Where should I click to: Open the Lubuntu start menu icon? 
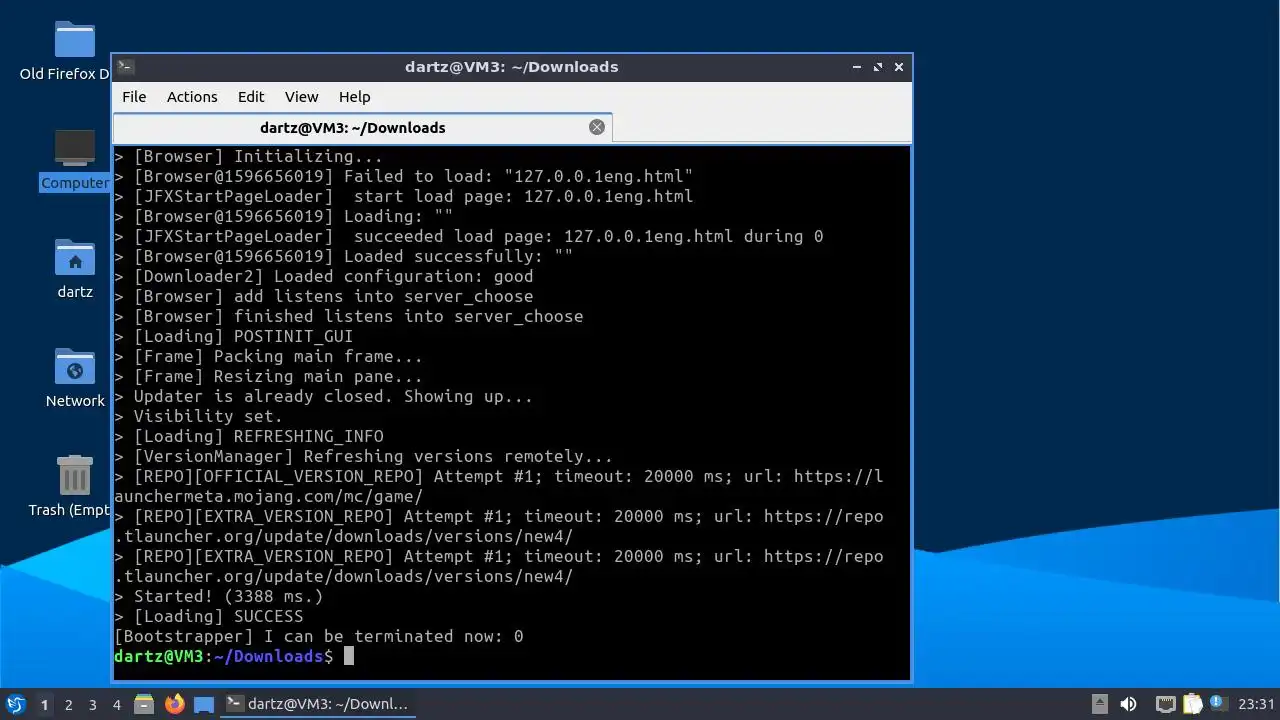click(x=15, y=704)
